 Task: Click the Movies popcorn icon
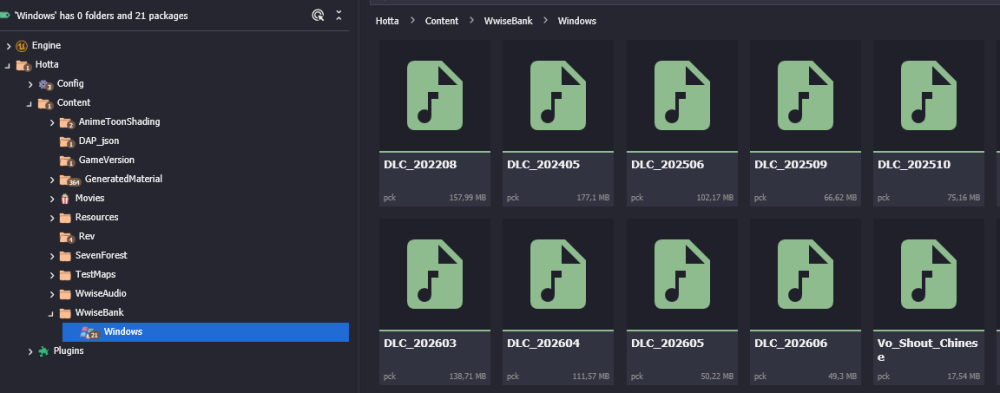[x=64, y=198]
